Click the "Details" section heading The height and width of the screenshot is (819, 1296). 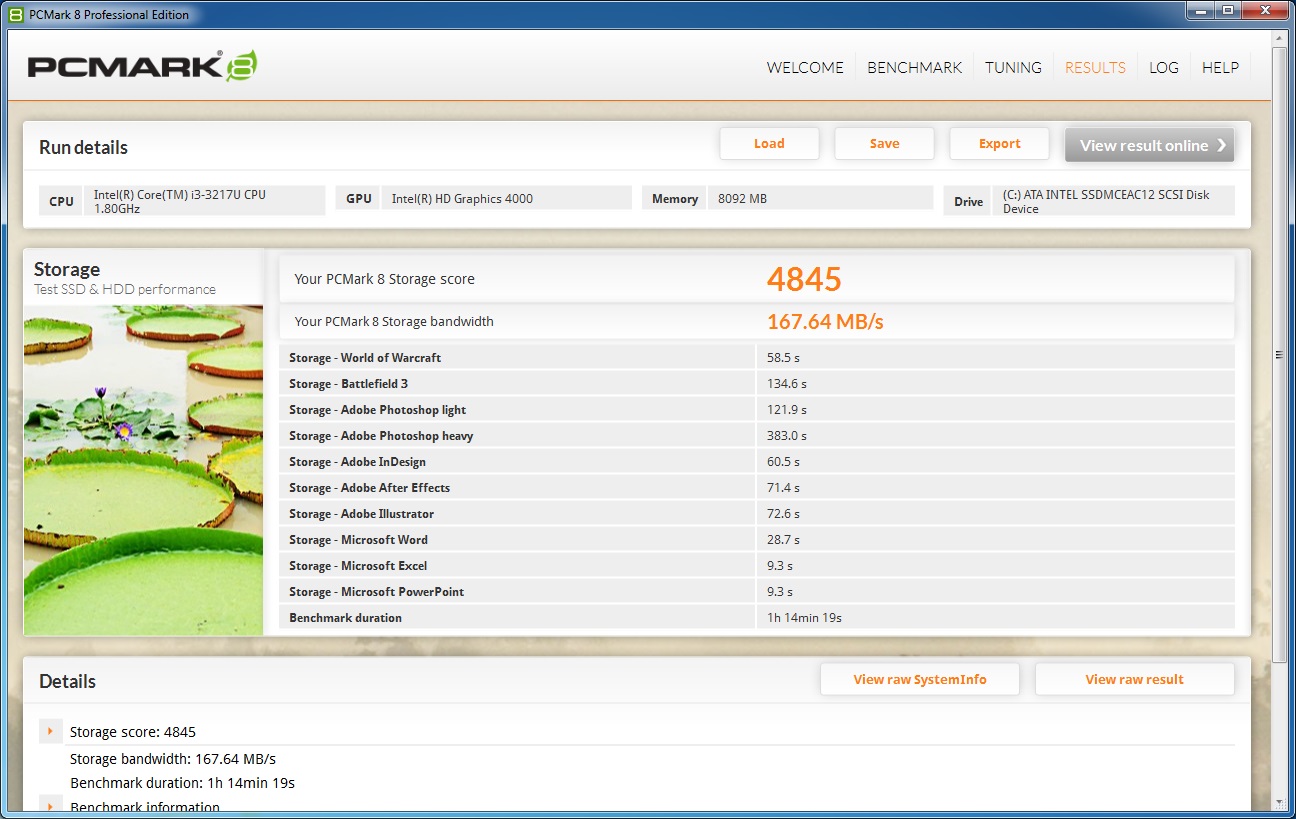(x=67, y=682)
